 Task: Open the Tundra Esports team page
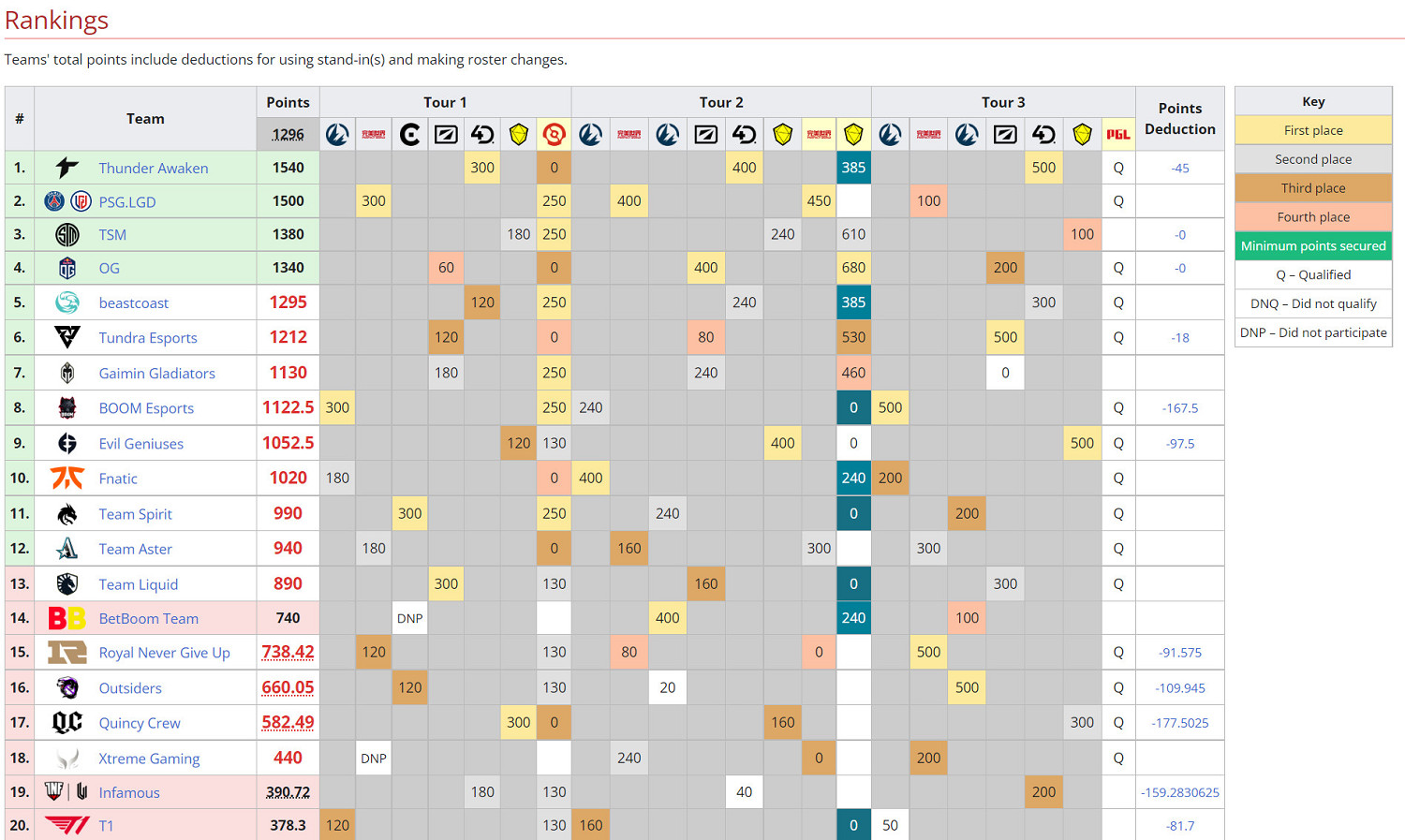(147, 338)
